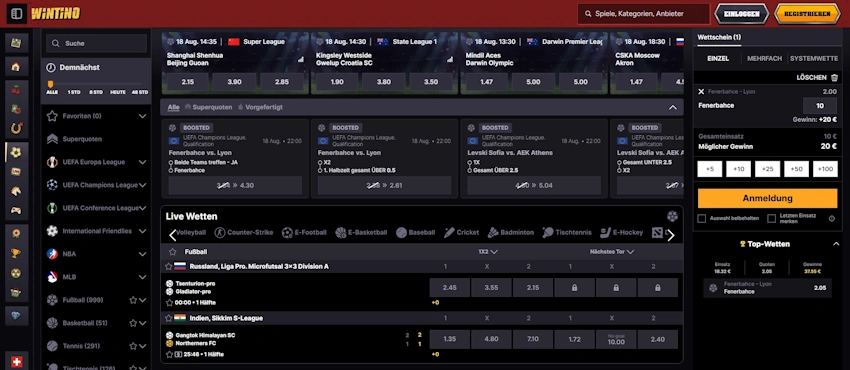Open the Nächstes Tor market dropdown
Viewport: 850px width, 370px height.
(612, 252)
